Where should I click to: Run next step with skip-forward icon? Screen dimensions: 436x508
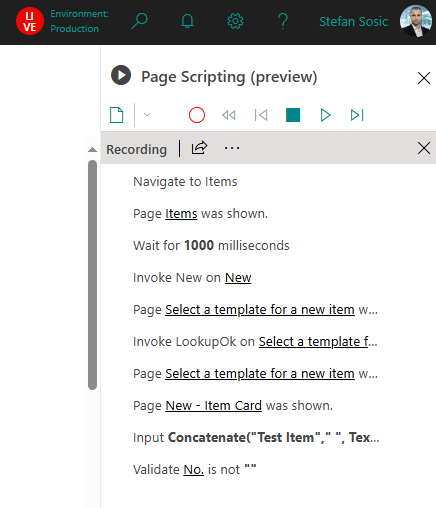[357, 115]
